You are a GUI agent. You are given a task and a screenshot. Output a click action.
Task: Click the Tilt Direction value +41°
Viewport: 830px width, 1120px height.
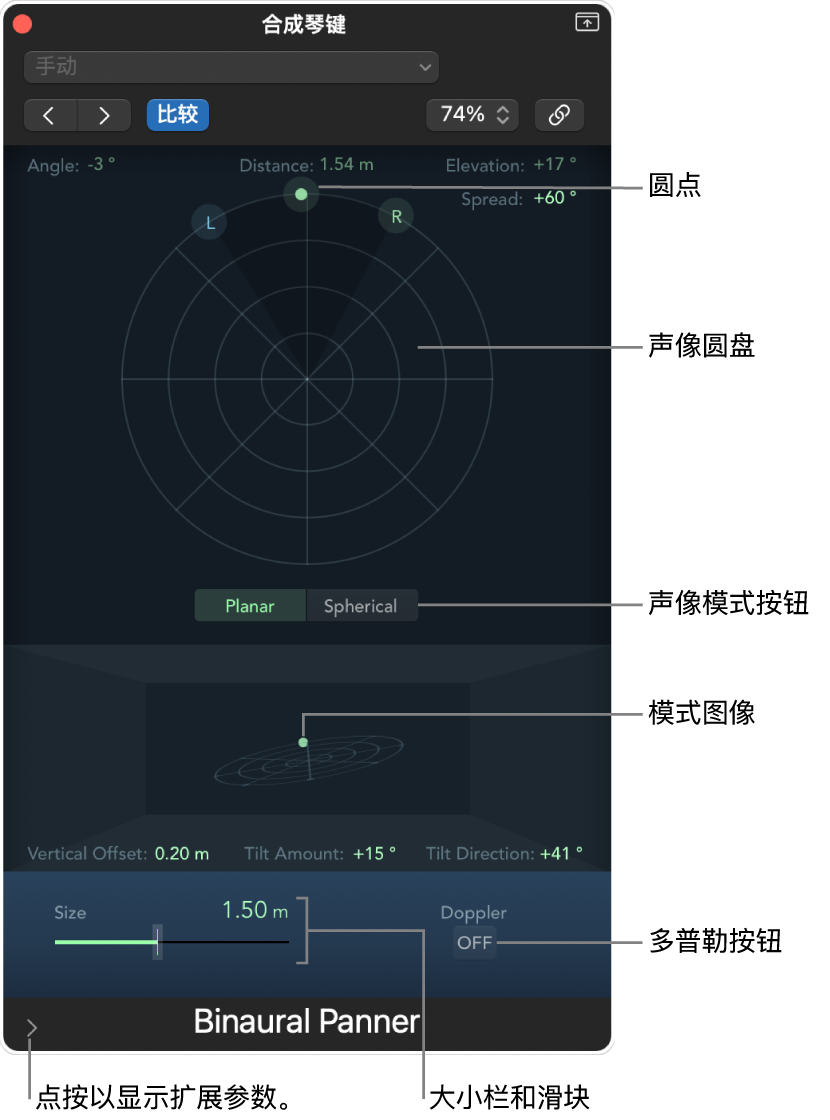pos(561,854)
